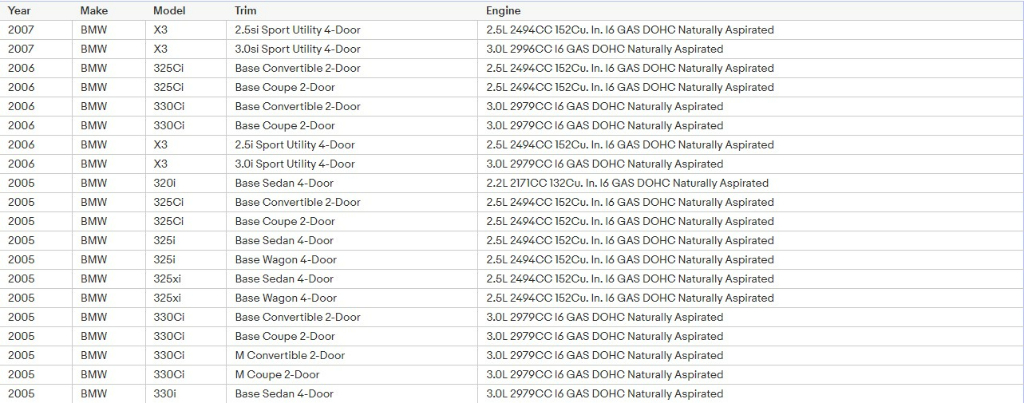Image resolution: width=1024 pixels, height=403 pixels.
Task: Click the 325i model in the Base Sedan row
Action: [x=165, y=241]
